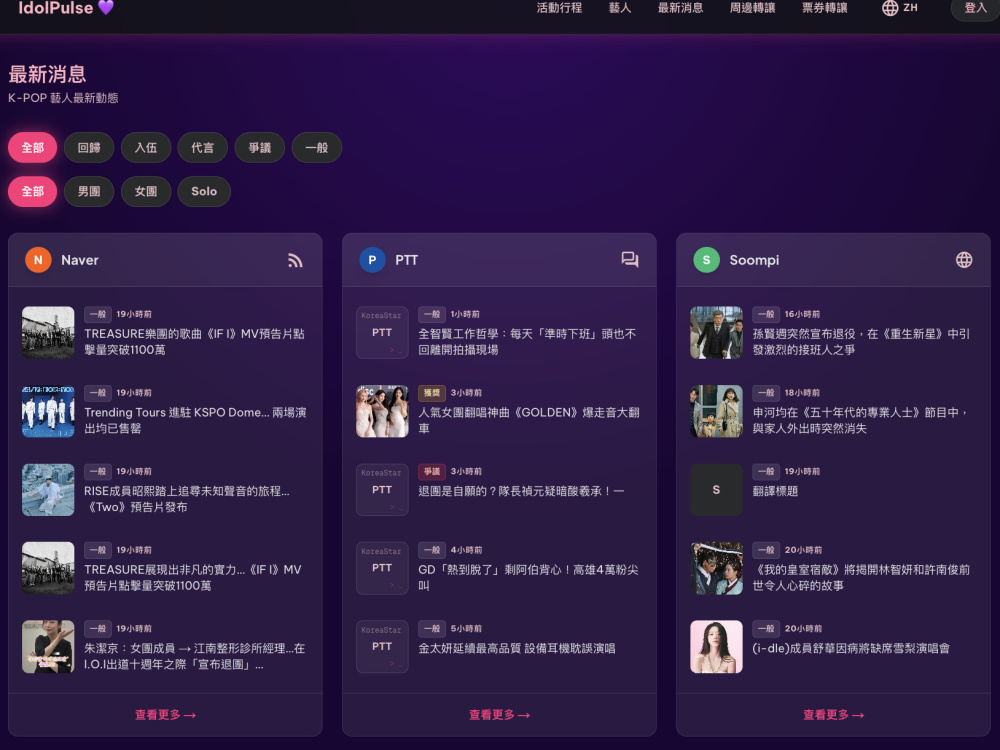Open 朱潔京：女團成員 江南整形診所經理 headline
Screen dimensions: 1000x750
[195, 656]
